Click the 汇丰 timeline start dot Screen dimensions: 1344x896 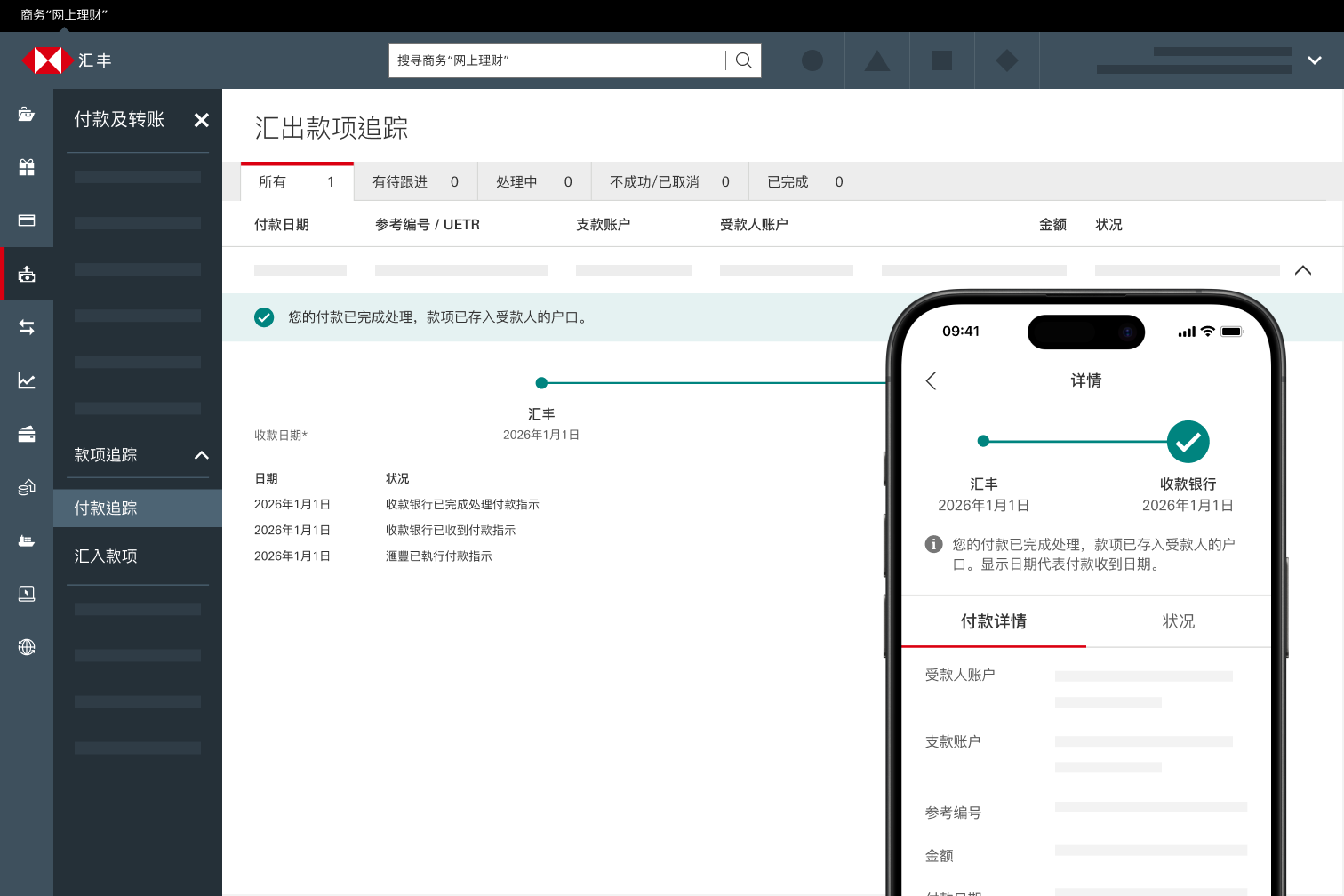coord(541,383)
